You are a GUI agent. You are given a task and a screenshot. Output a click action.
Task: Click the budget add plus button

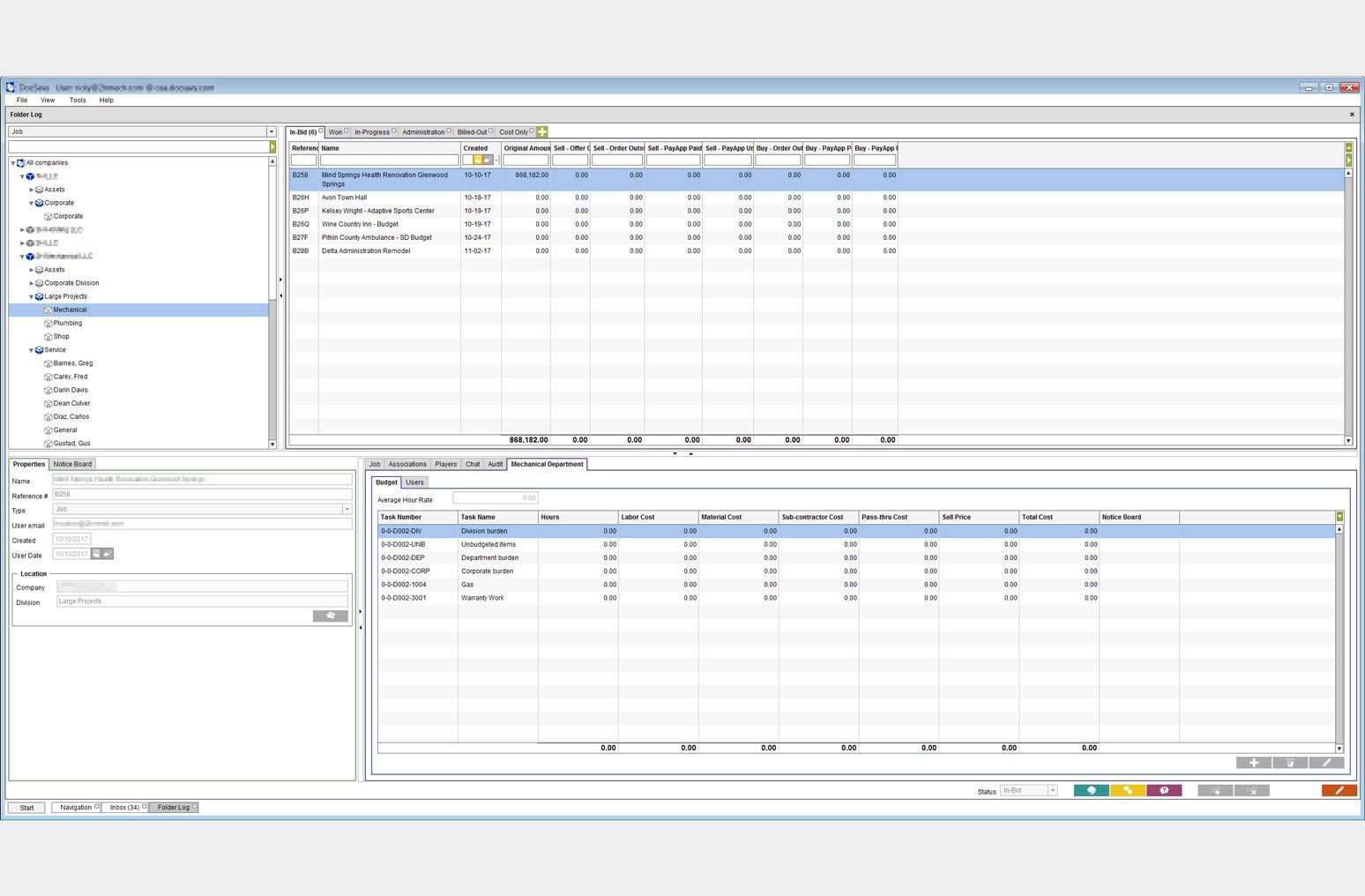1254,763
